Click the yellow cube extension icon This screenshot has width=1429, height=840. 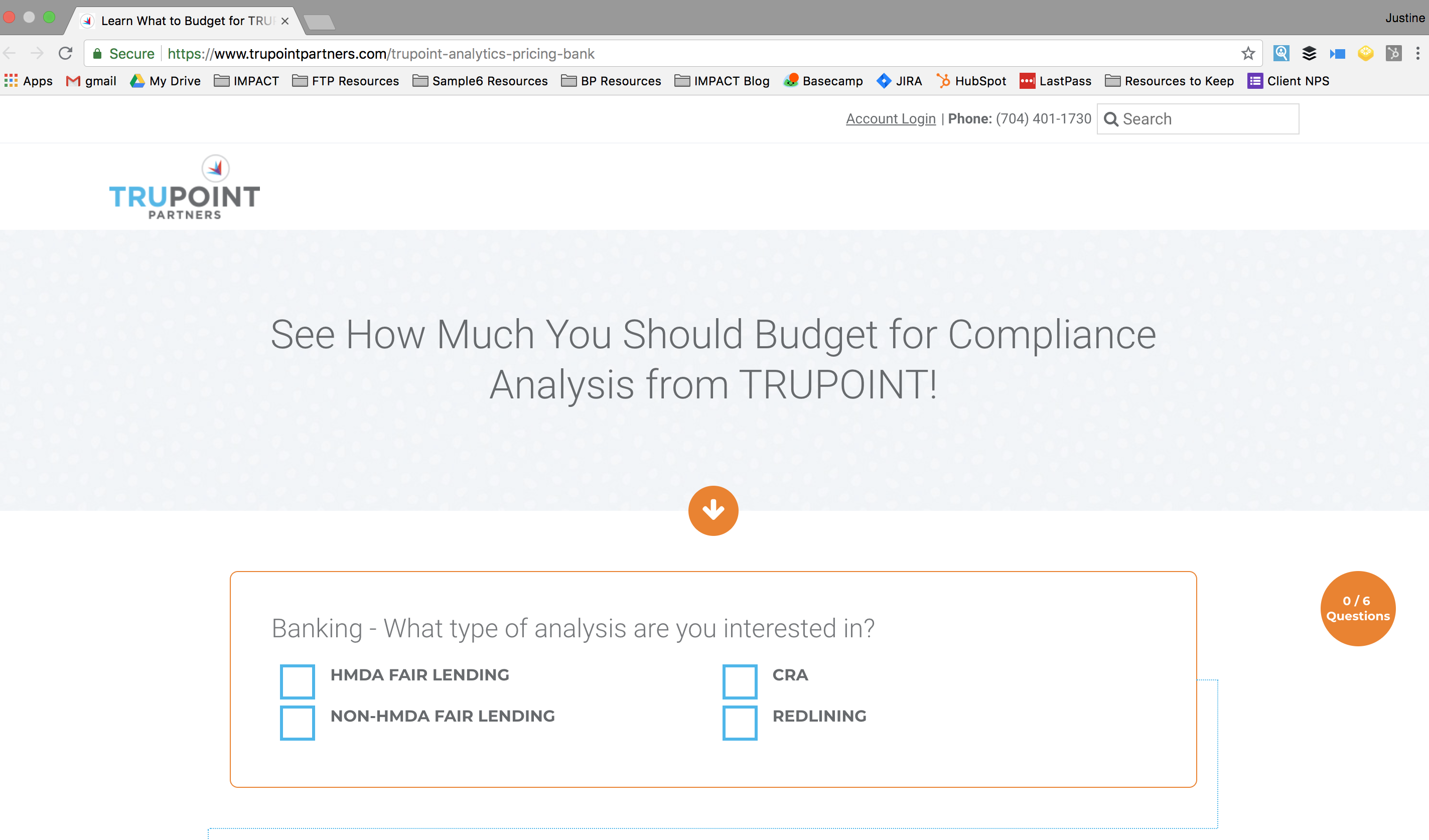tap(1365, 53)
